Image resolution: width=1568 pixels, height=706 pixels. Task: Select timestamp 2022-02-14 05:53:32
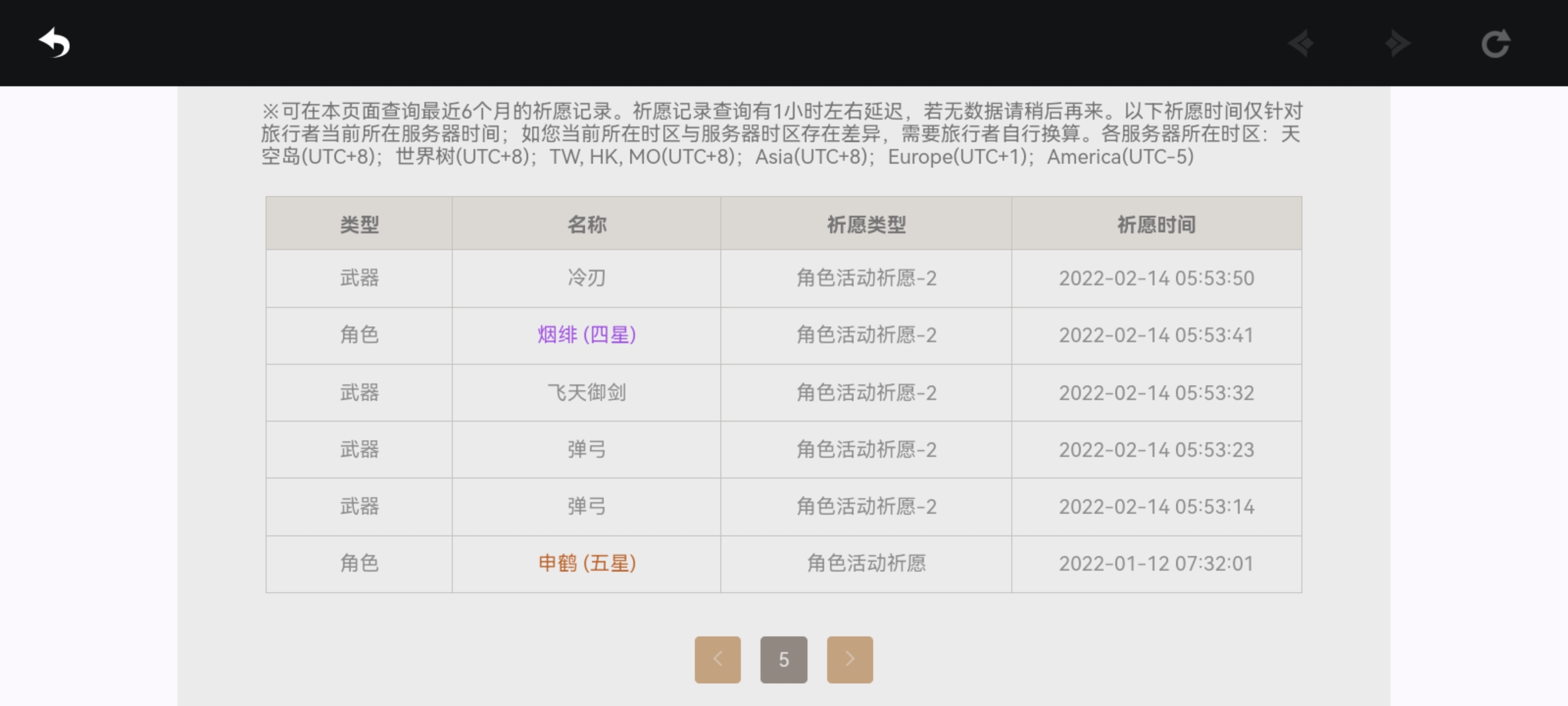(1156, 392)
